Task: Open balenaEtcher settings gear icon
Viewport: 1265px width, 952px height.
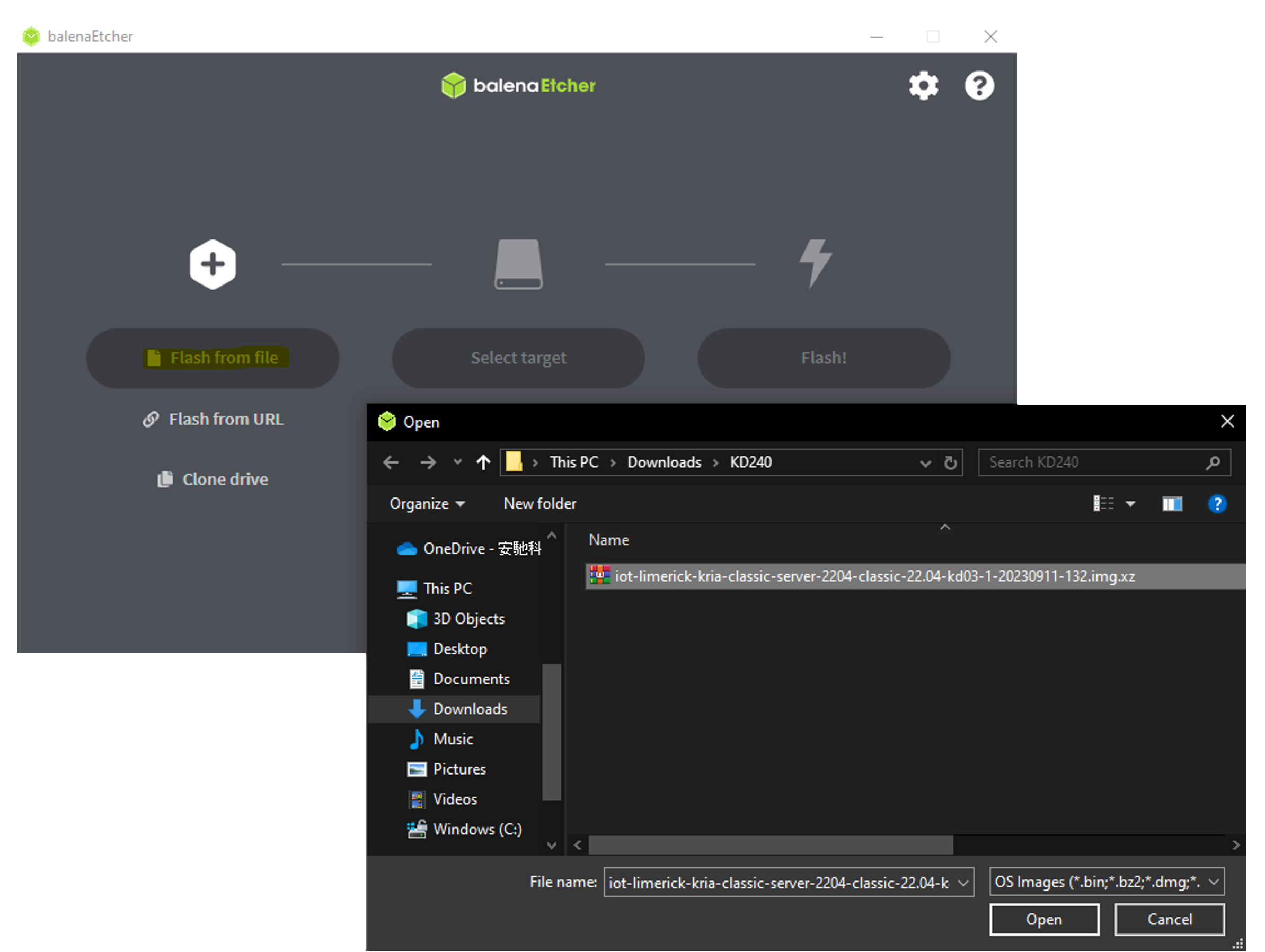Action: click(923, 86)
